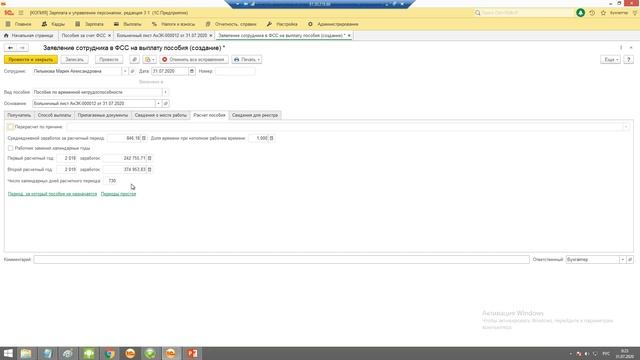Expand the Основание dropdown arrow
This screenshot has width=640, height=360.
(158, 103)
